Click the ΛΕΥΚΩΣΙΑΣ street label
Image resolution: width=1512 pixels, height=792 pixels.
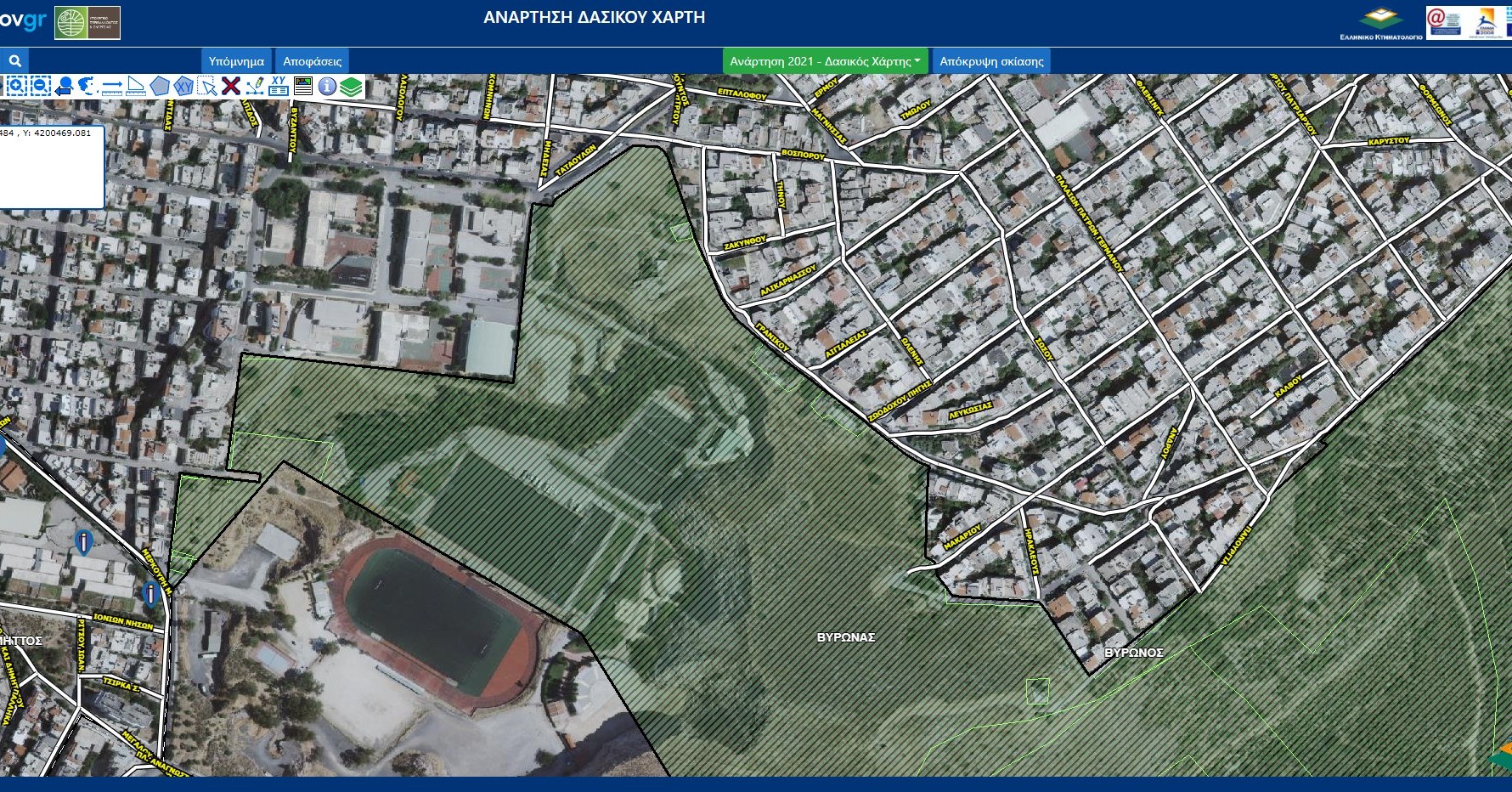coord(971,411)
